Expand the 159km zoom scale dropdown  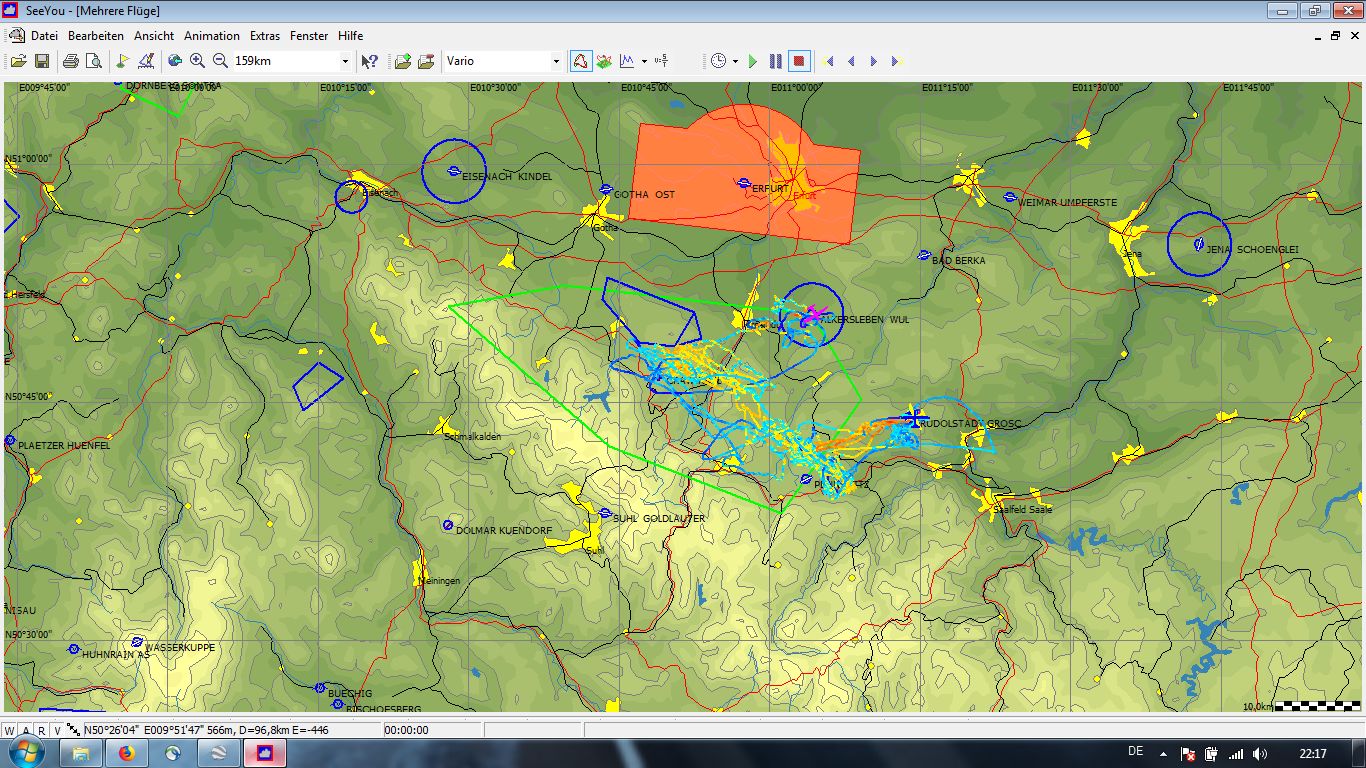(345, 61)
